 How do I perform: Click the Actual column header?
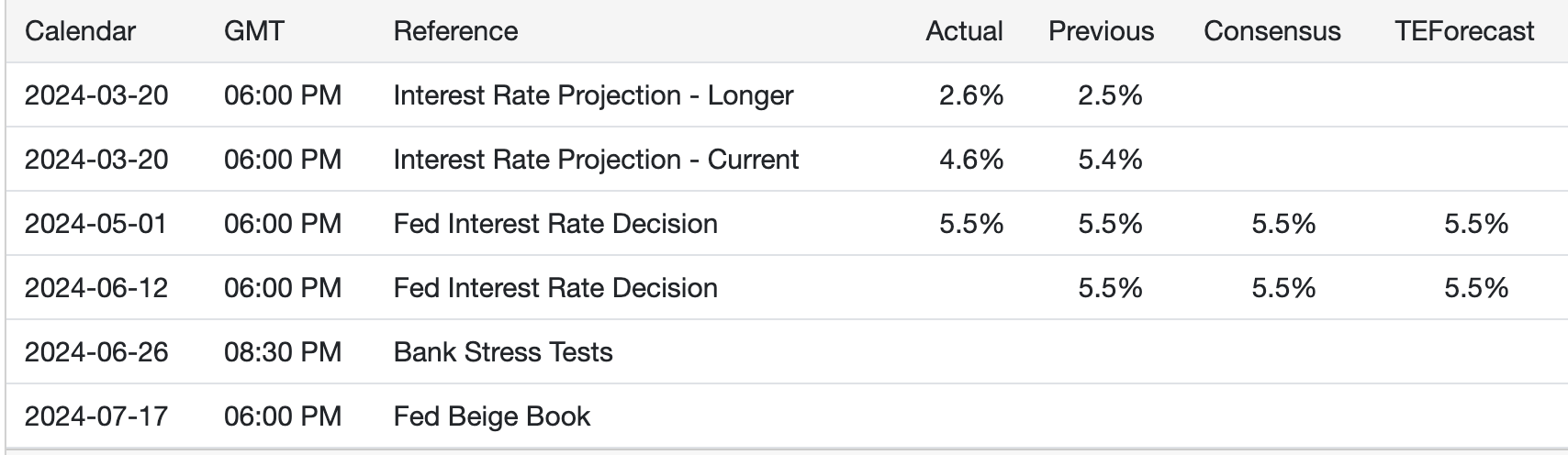tap(964, 31)
